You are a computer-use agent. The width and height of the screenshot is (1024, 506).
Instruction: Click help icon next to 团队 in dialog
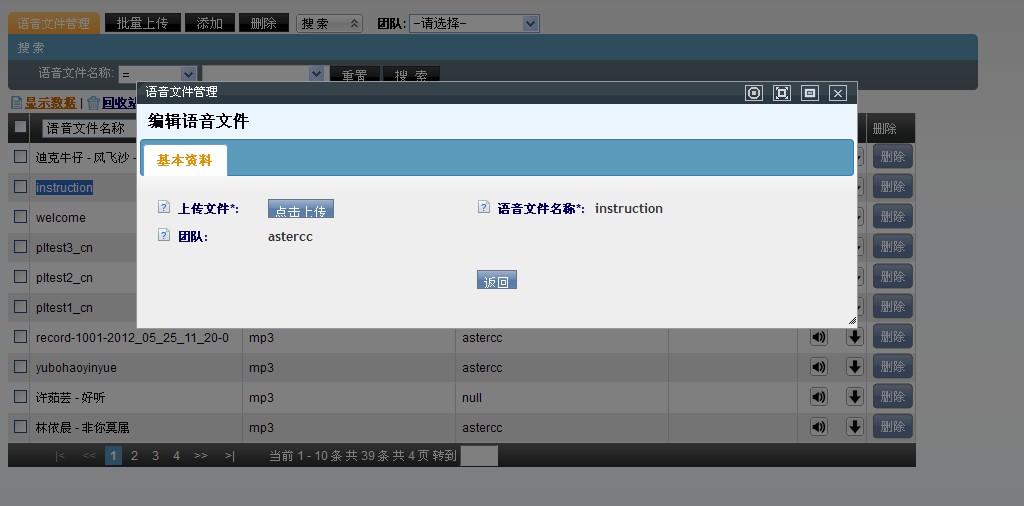(x=164, y=236)
